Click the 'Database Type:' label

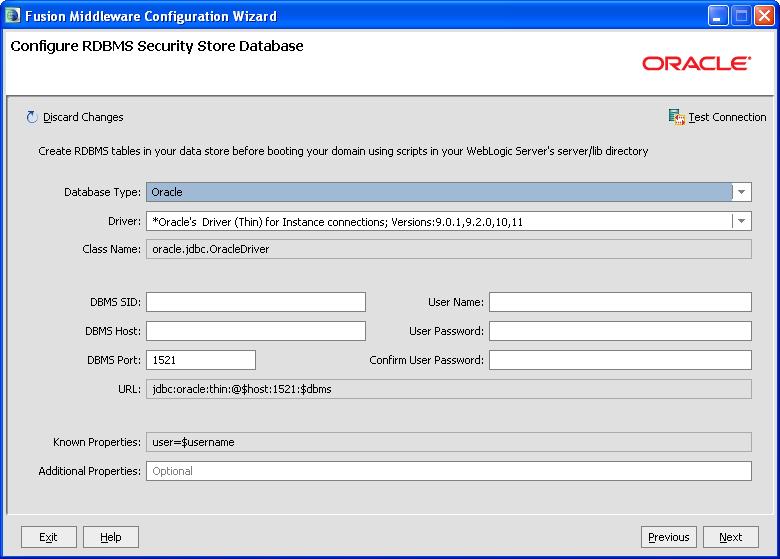point(102,192)
